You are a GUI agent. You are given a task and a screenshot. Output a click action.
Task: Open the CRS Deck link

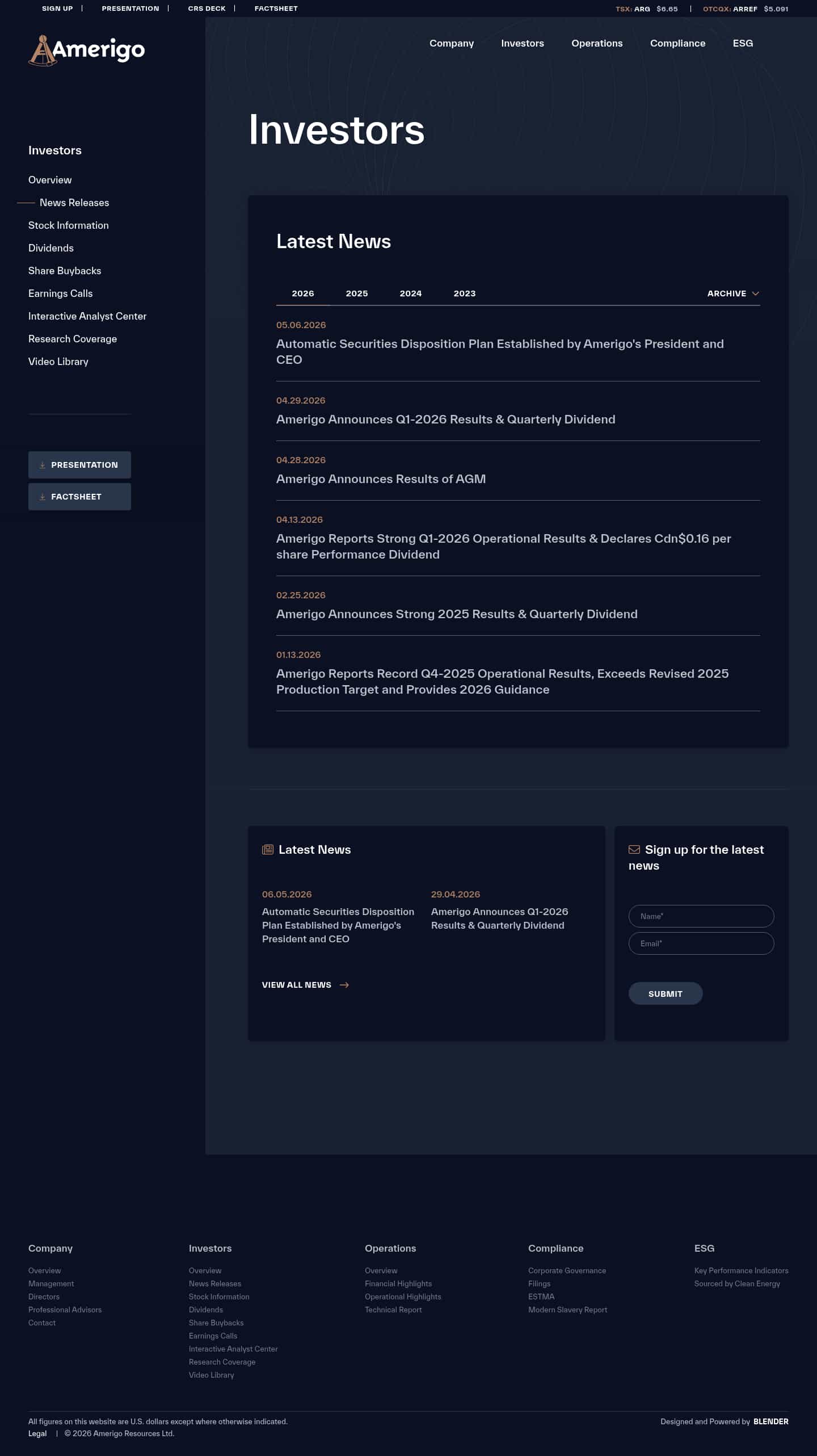(x=207, y=9)
